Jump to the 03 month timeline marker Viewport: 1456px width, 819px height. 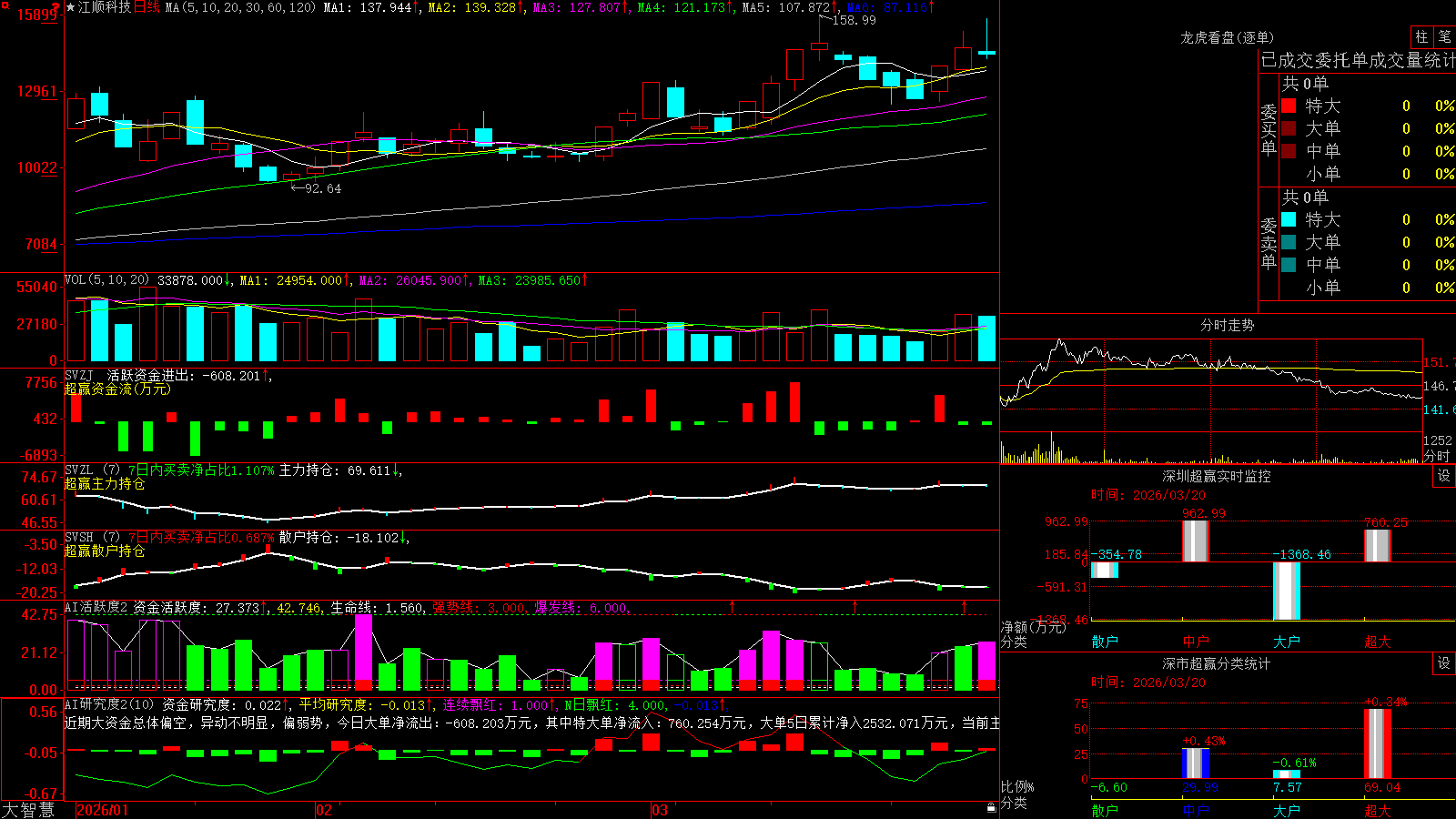point(660,810)
